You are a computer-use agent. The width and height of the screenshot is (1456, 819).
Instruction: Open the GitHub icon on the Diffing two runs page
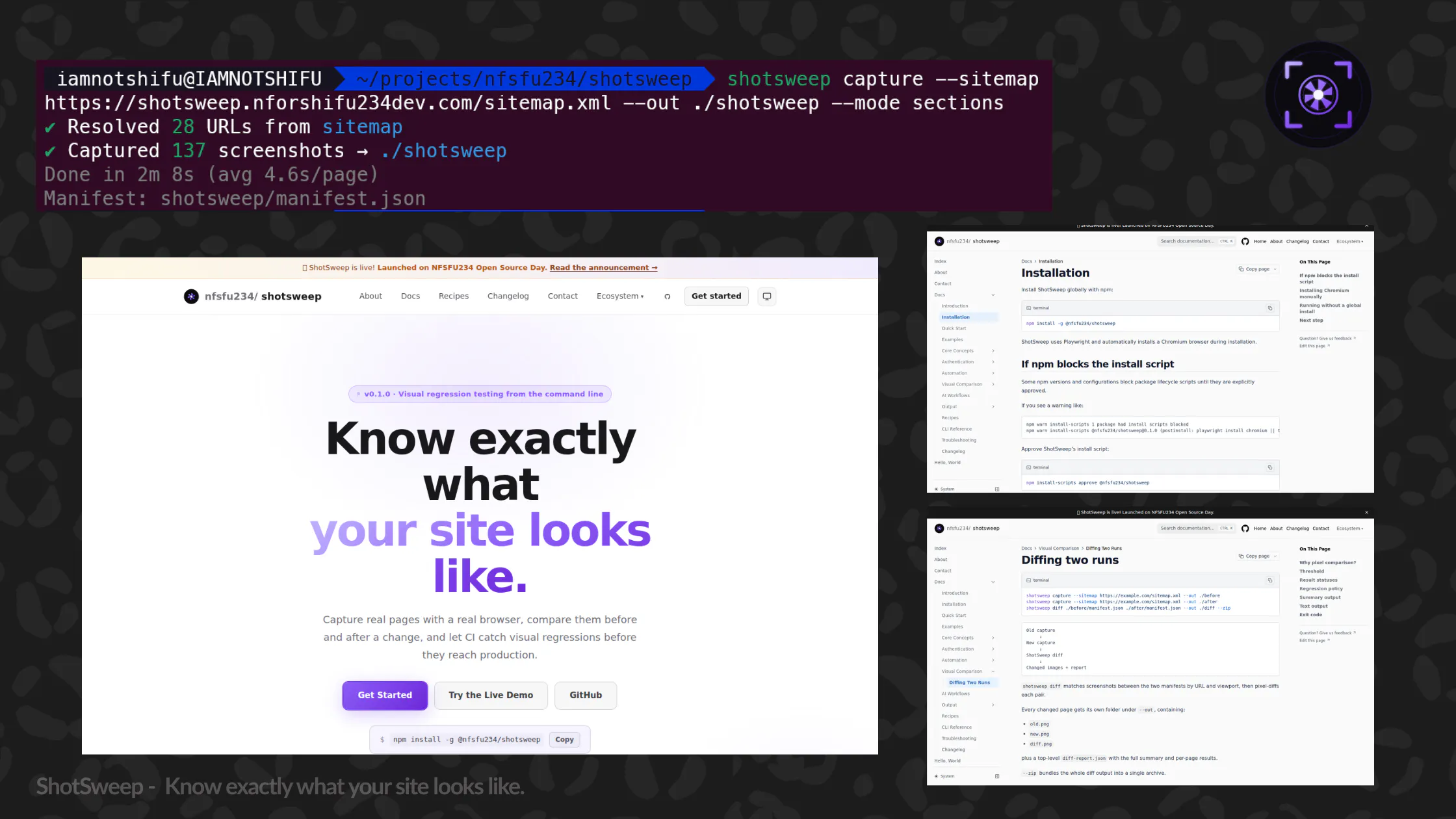pyautogui.click(x=1245, y=528)
